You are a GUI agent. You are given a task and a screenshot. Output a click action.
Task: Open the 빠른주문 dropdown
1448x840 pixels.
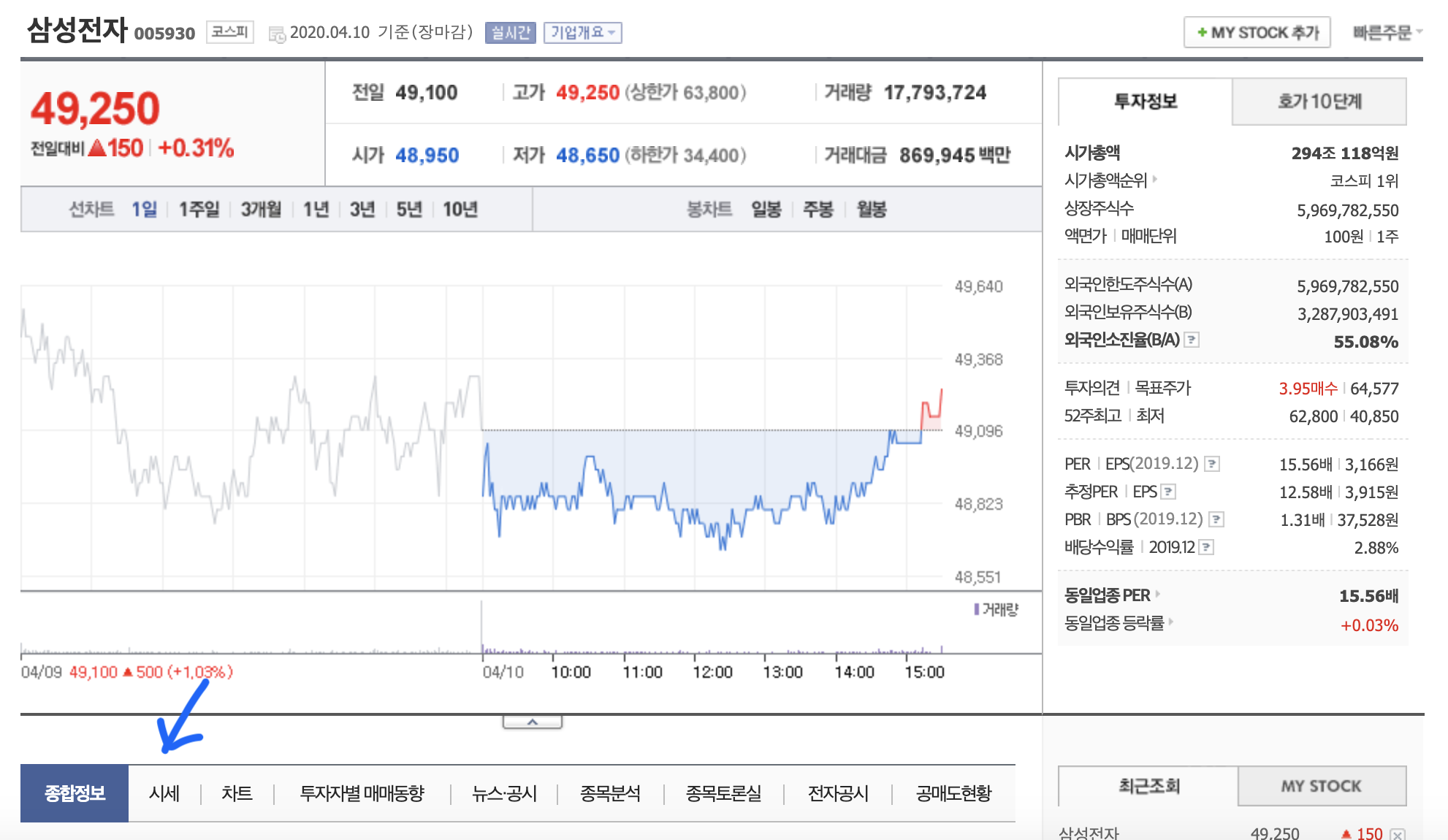tap(1387, 32)
